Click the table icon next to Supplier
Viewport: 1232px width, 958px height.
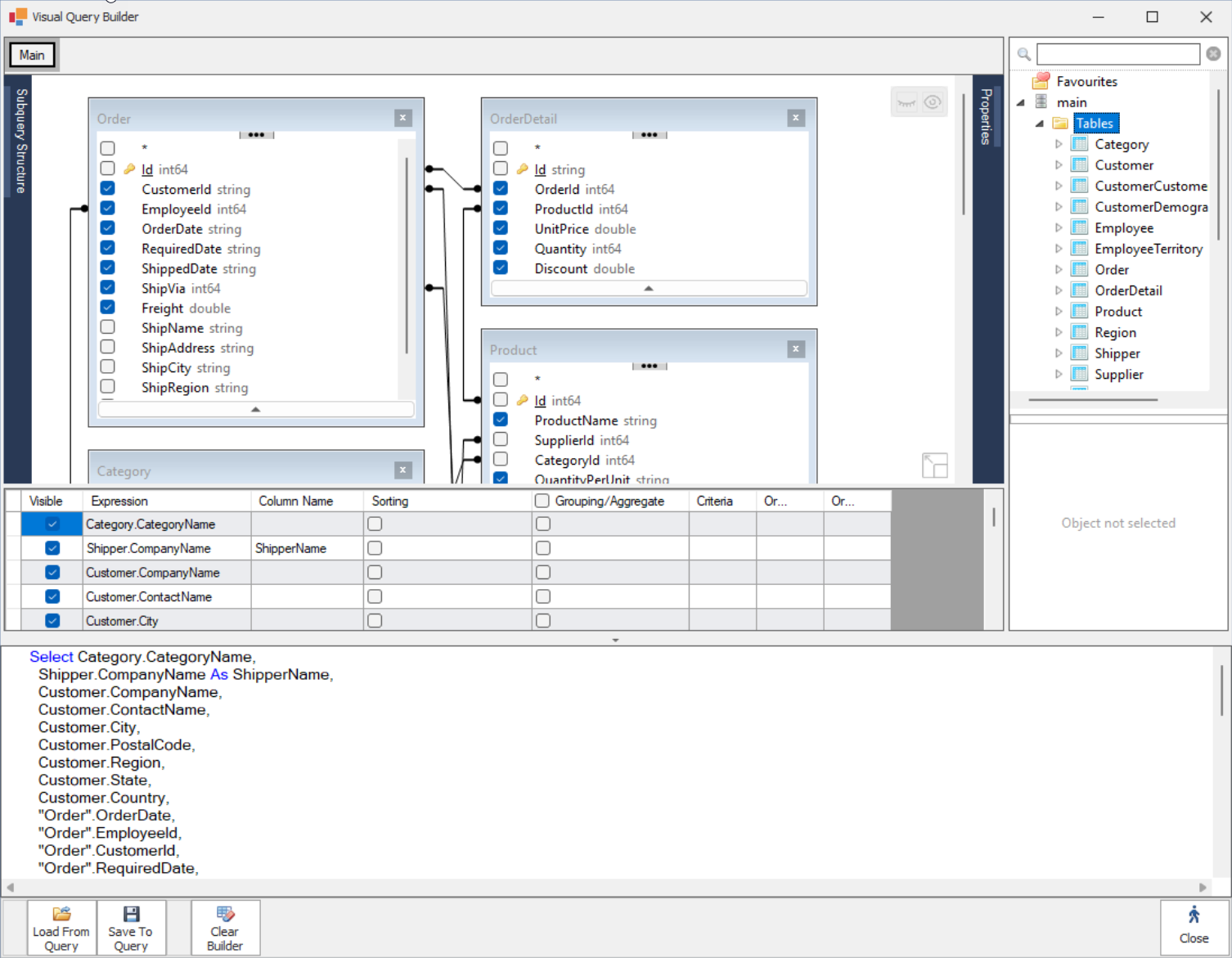1079,374
